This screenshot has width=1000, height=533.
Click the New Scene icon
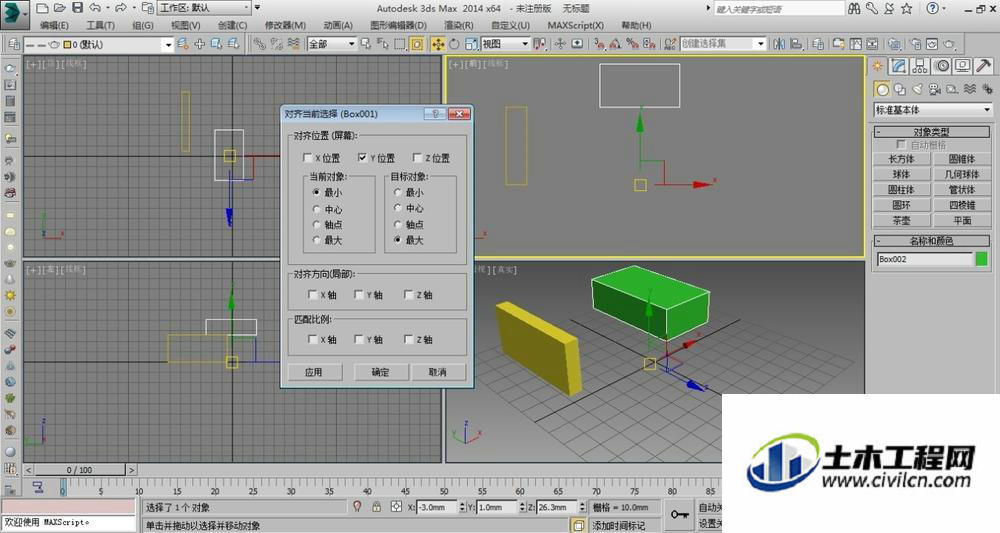click(x=42, y=8)
